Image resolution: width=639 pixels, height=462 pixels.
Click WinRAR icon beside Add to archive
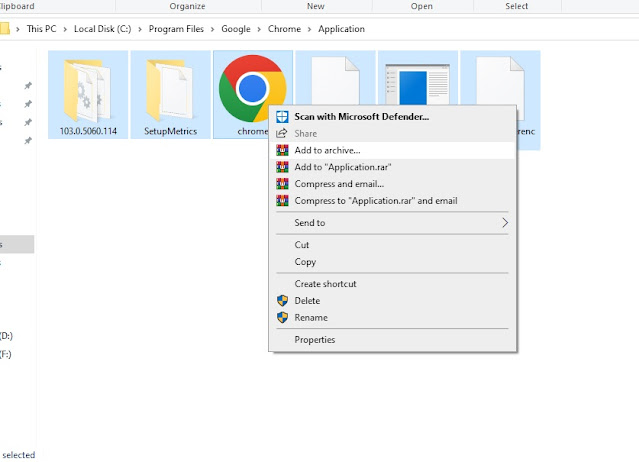tap(282, 150)
